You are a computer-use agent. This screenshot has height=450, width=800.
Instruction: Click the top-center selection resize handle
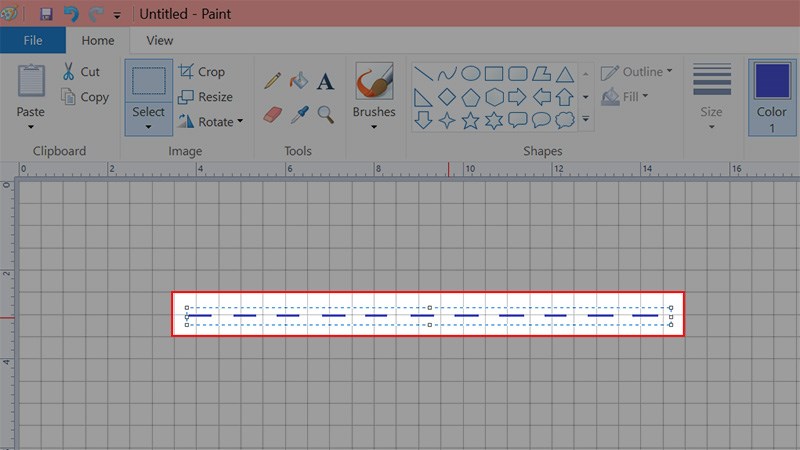pos(429,308)
